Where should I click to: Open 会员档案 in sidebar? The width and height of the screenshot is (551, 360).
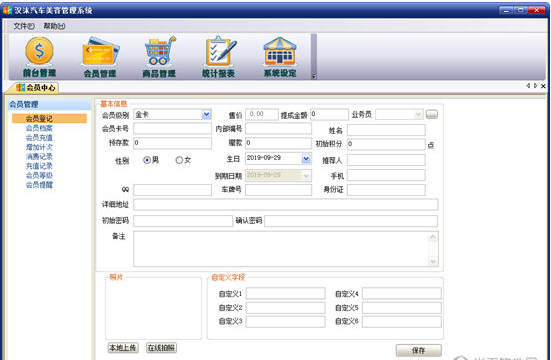coord(39,128)
